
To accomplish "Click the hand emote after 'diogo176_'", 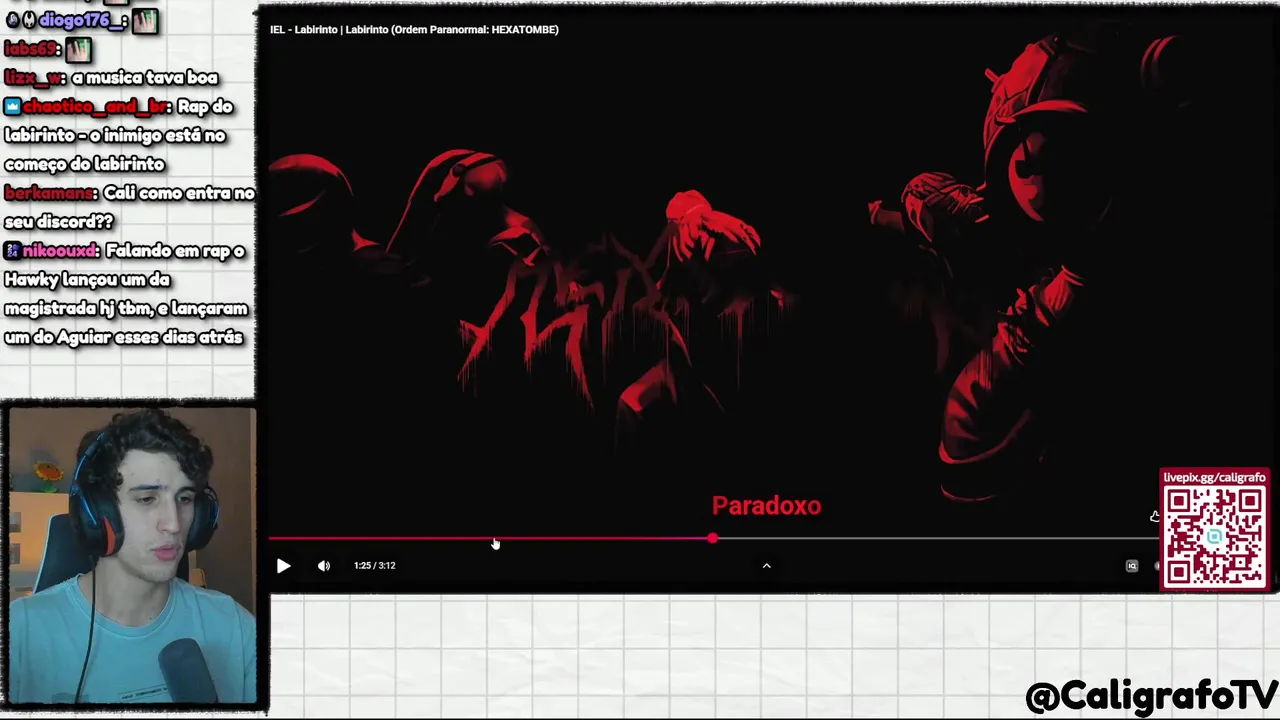I will click(145, 20).
